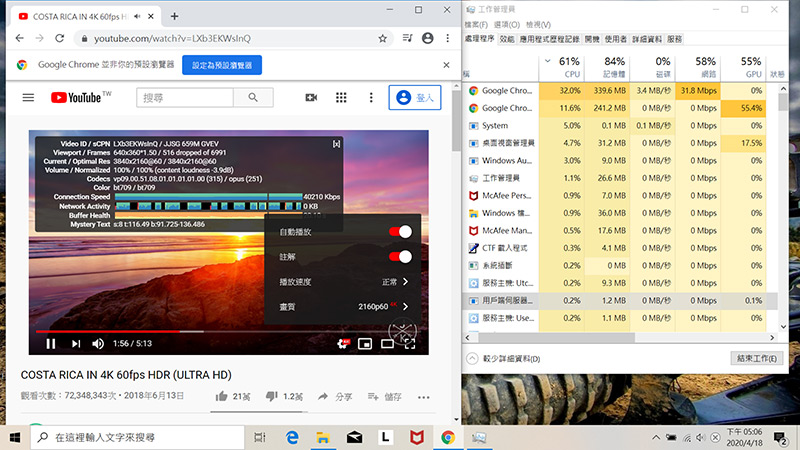Open YouTube three-dot settings menu
This screenshot has height=450, width=800.
point(371,97)
